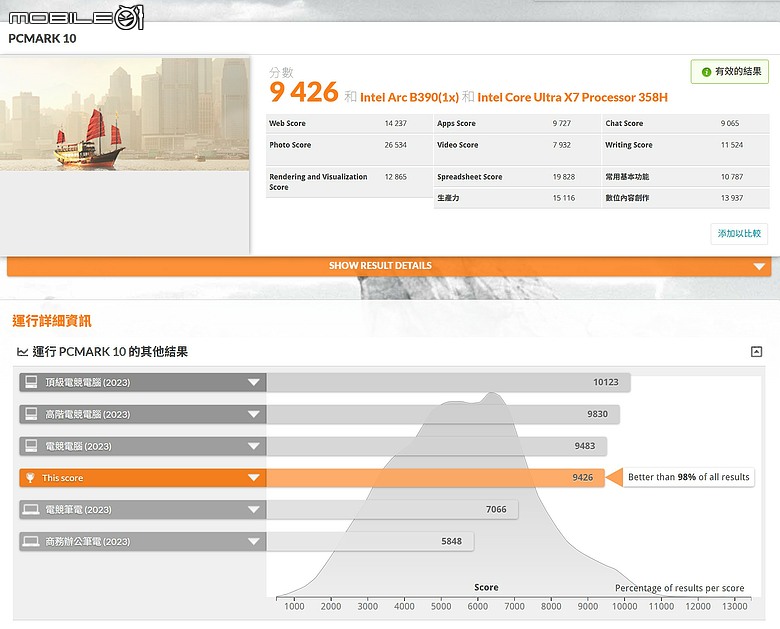This screenshot has width=780, height=629.
Task: Click the 生產力 score row
Action: [517, 198]
